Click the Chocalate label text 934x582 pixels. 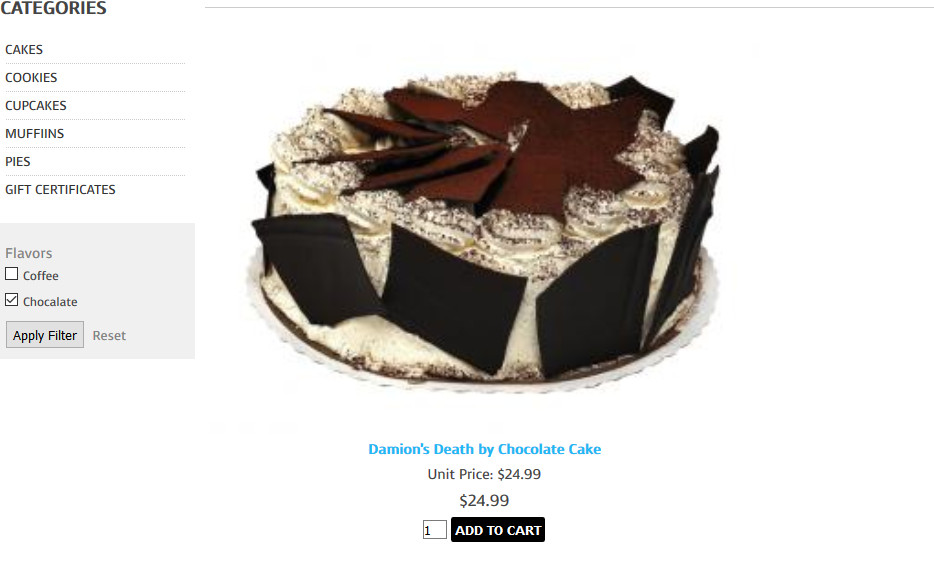tap(50, 302)
